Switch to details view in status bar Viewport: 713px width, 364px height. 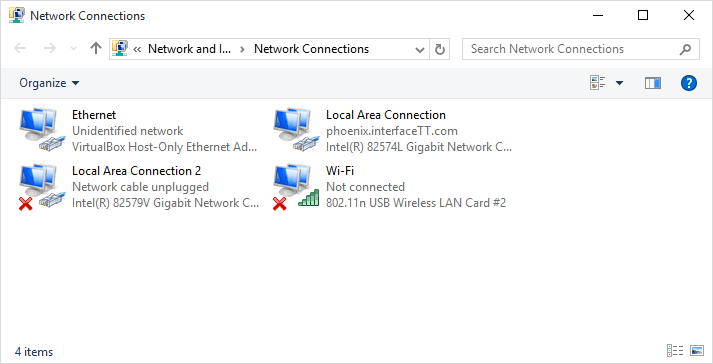coord(675,350)
